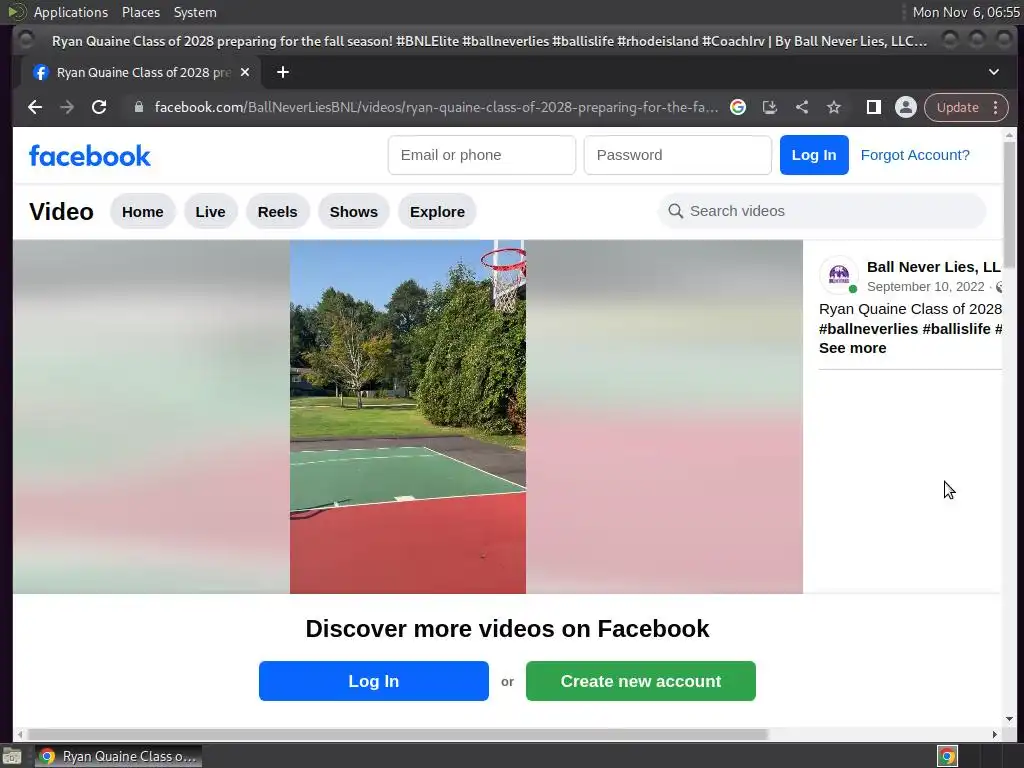Image resolution: width=1024 pixels, height=768 pixels.
Task: Click the scroll-left arrow at bottom
Action: (x=20, y=734)
